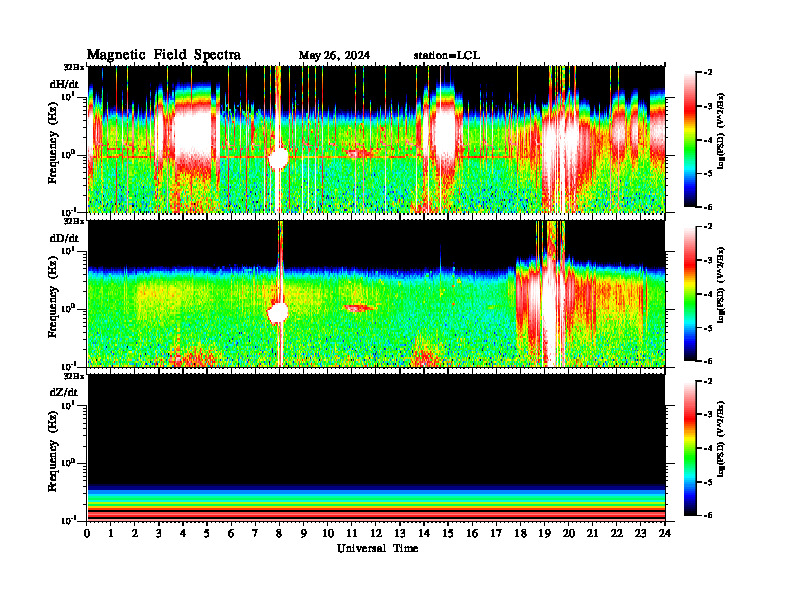Click hour tick label "24" on time axis
The width and height of the screenshot is (792, 612).
pos(665,534)
